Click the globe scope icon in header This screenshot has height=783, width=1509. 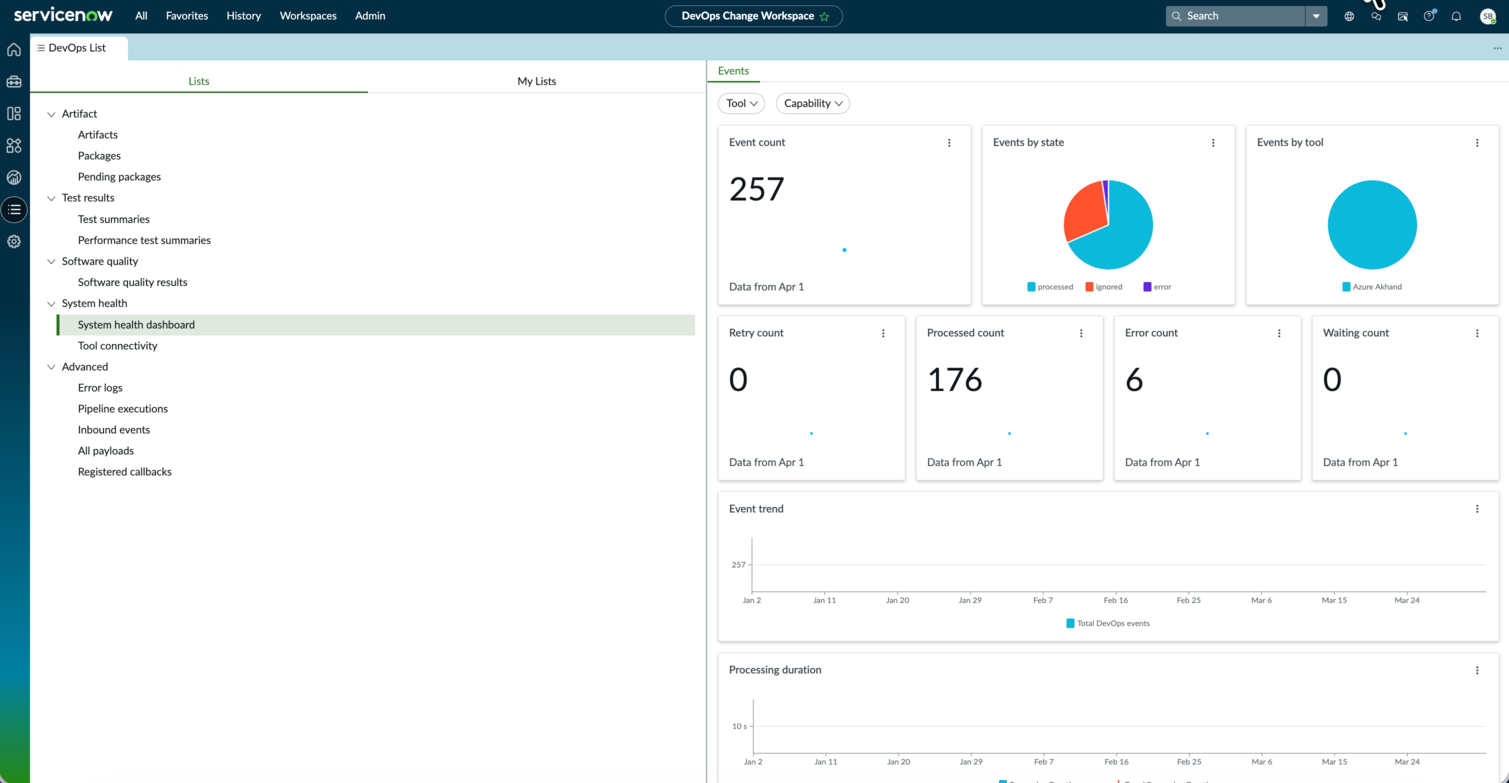point(1349,16)
